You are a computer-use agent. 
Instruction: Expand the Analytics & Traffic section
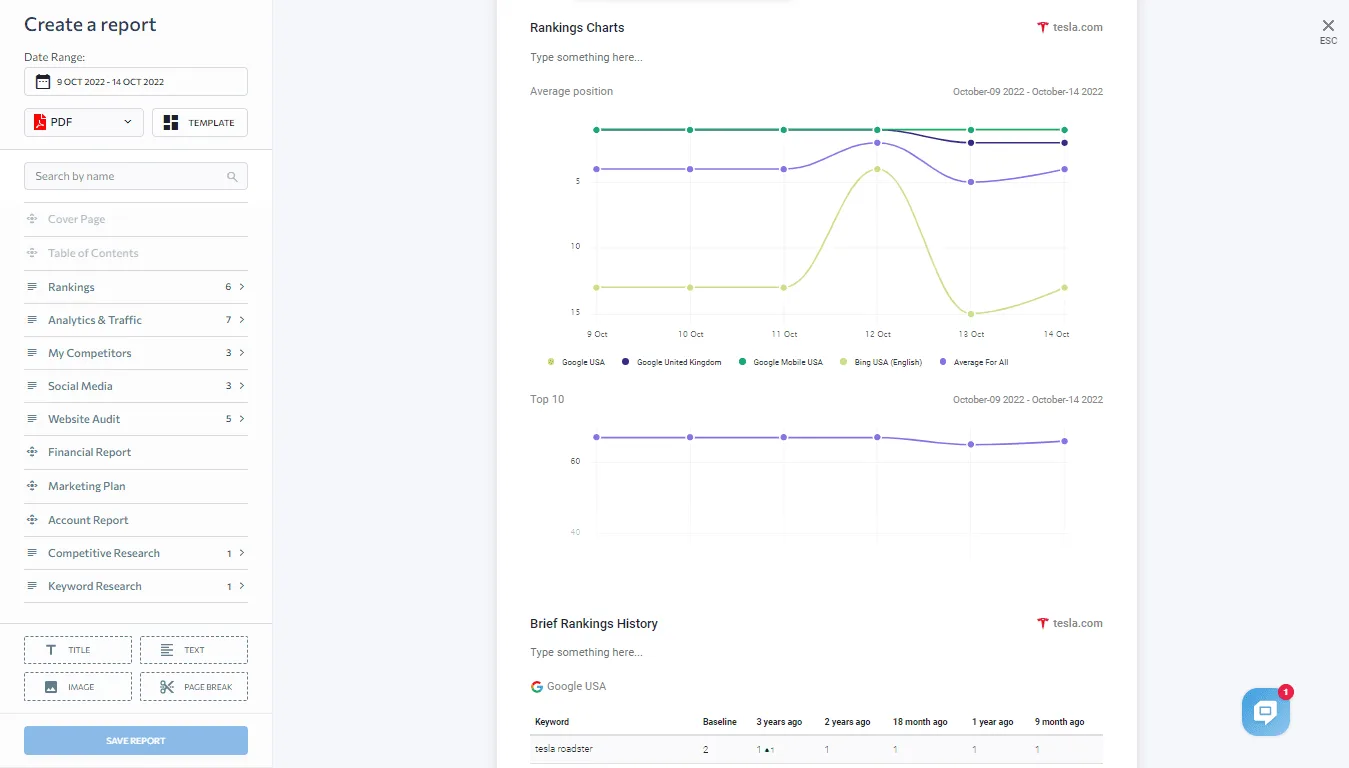click(135, 320)
